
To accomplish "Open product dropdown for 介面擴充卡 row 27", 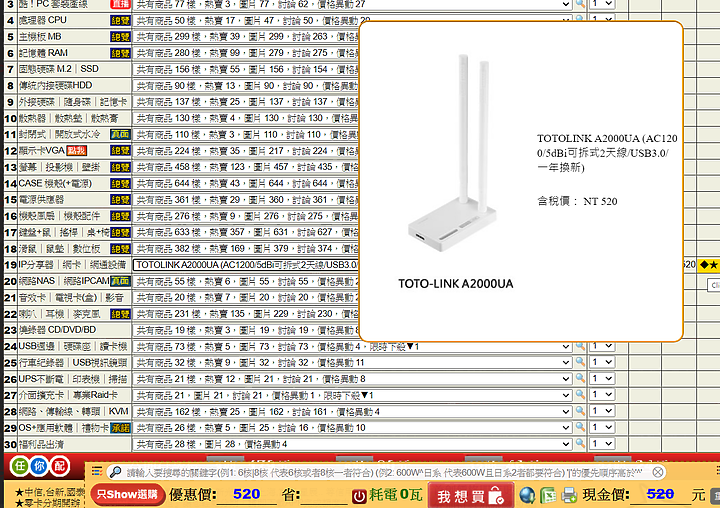I will [352, 395].
